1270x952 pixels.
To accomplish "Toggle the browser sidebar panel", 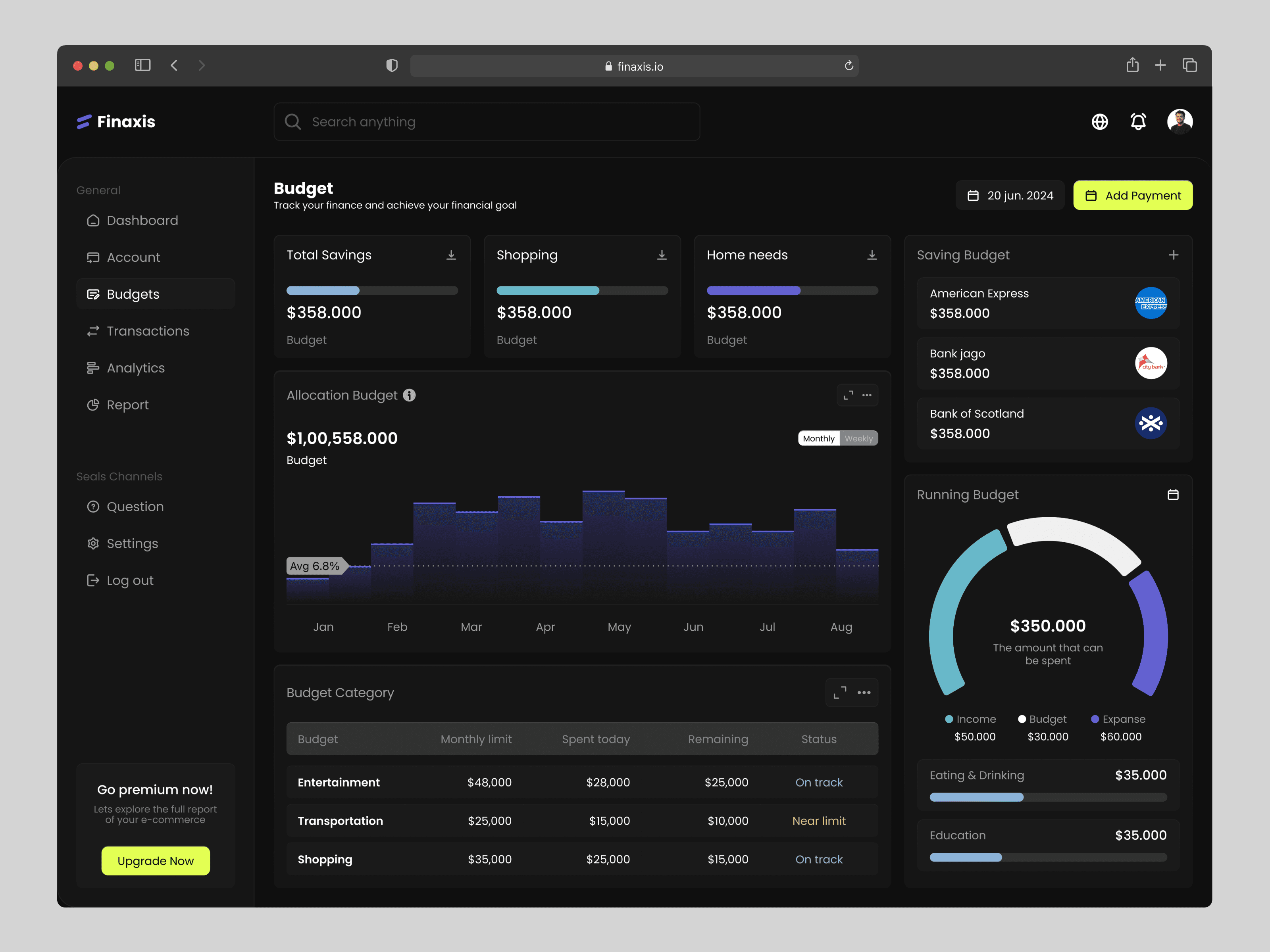I will pos(142,65).
